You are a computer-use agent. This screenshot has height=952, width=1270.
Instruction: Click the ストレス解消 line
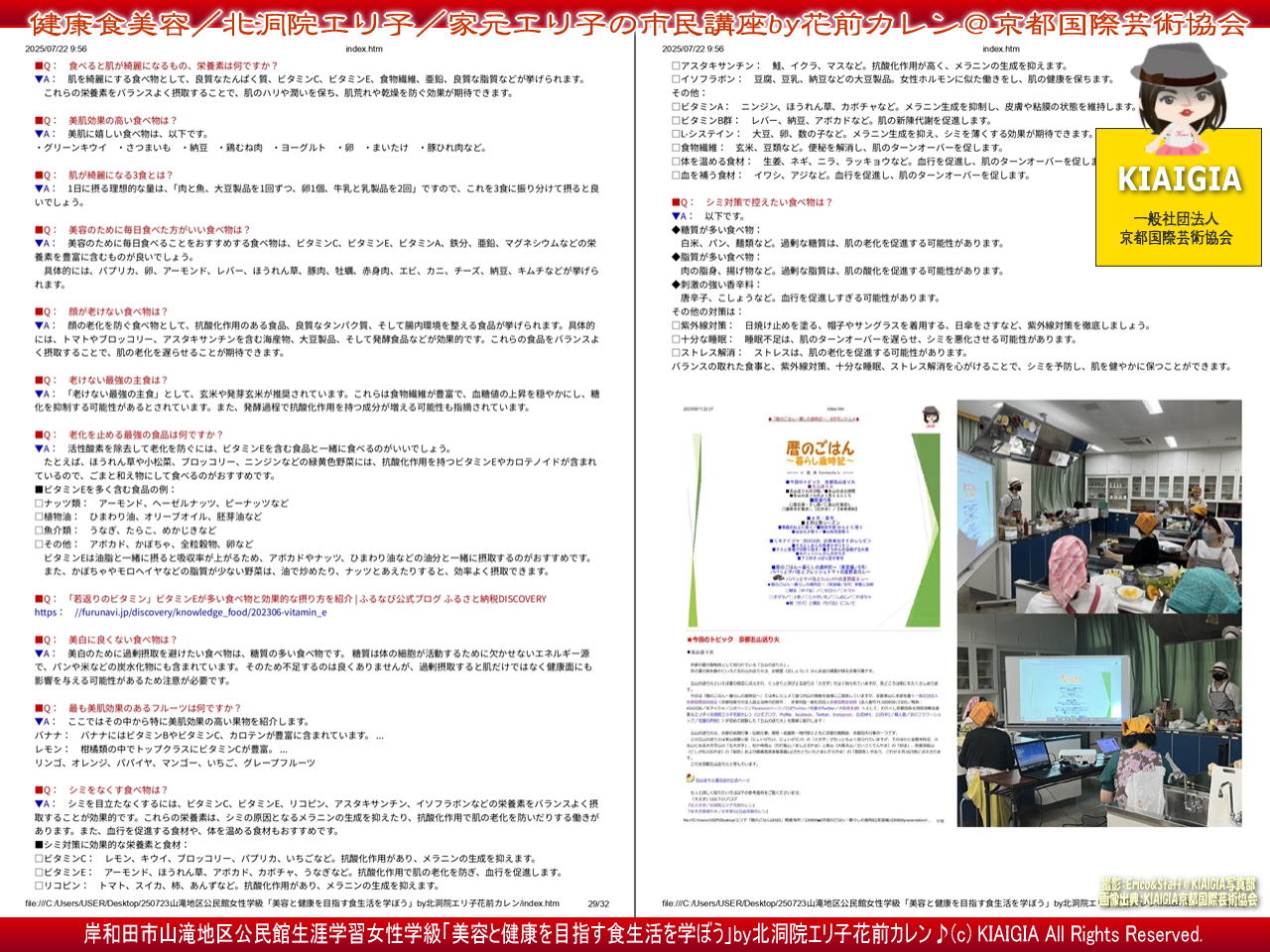click(820, 353)
